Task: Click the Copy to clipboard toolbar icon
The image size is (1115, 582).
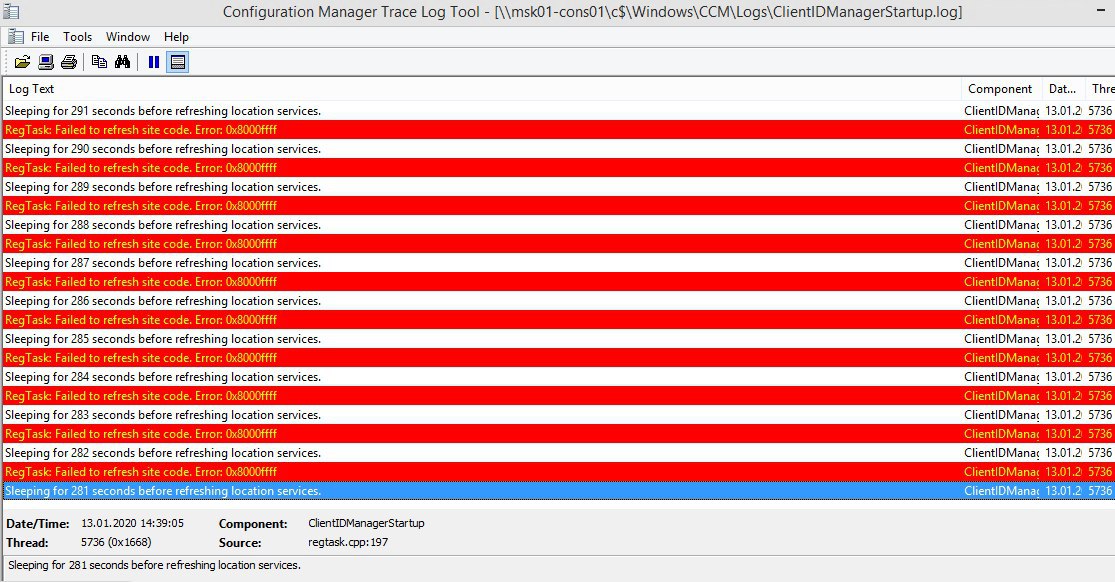Action: pyautogui.click(x=100, y=62)
